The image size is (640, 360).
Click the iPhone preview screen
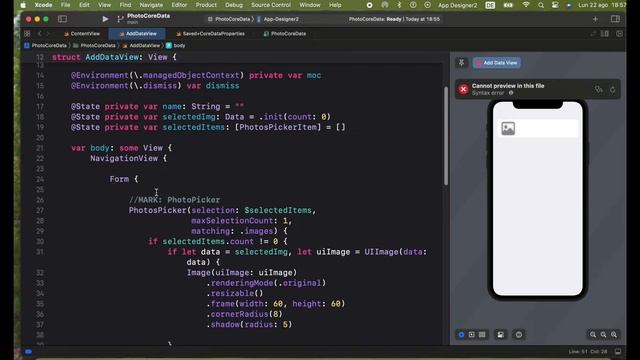(538, 199)
